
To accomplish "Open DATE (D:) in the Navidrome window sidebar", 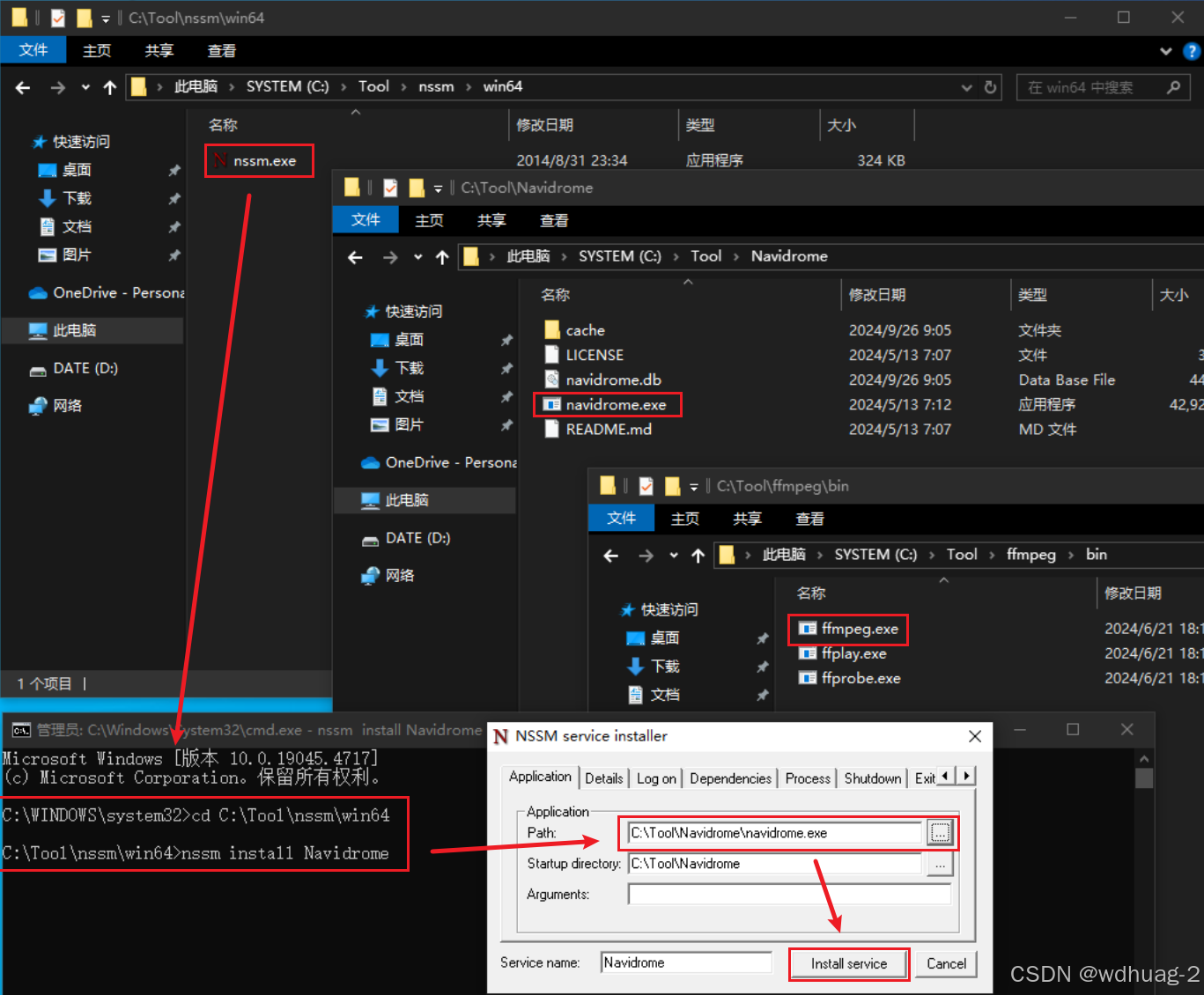I will pyautogui.click(x=417, y=538).
